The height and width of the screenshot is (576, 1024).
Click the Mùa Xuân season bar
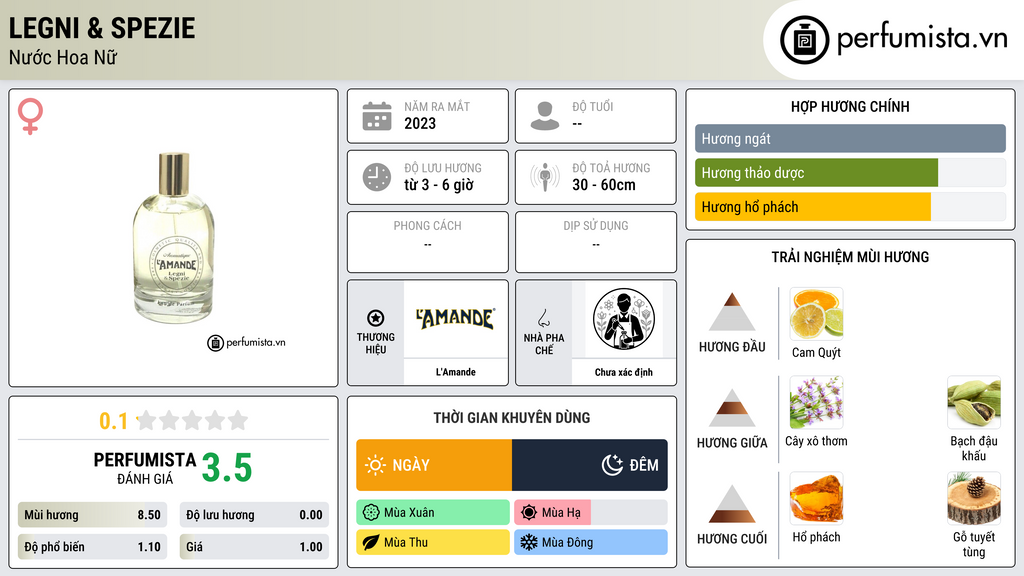pyautogui.click(x=433, y=513)
